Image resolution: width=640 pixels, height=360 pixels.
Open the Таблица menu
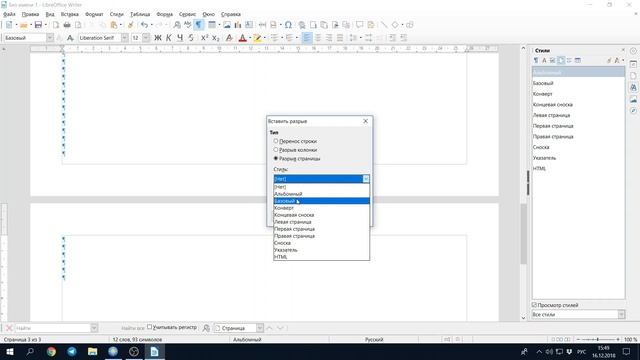tap(140, 14)
